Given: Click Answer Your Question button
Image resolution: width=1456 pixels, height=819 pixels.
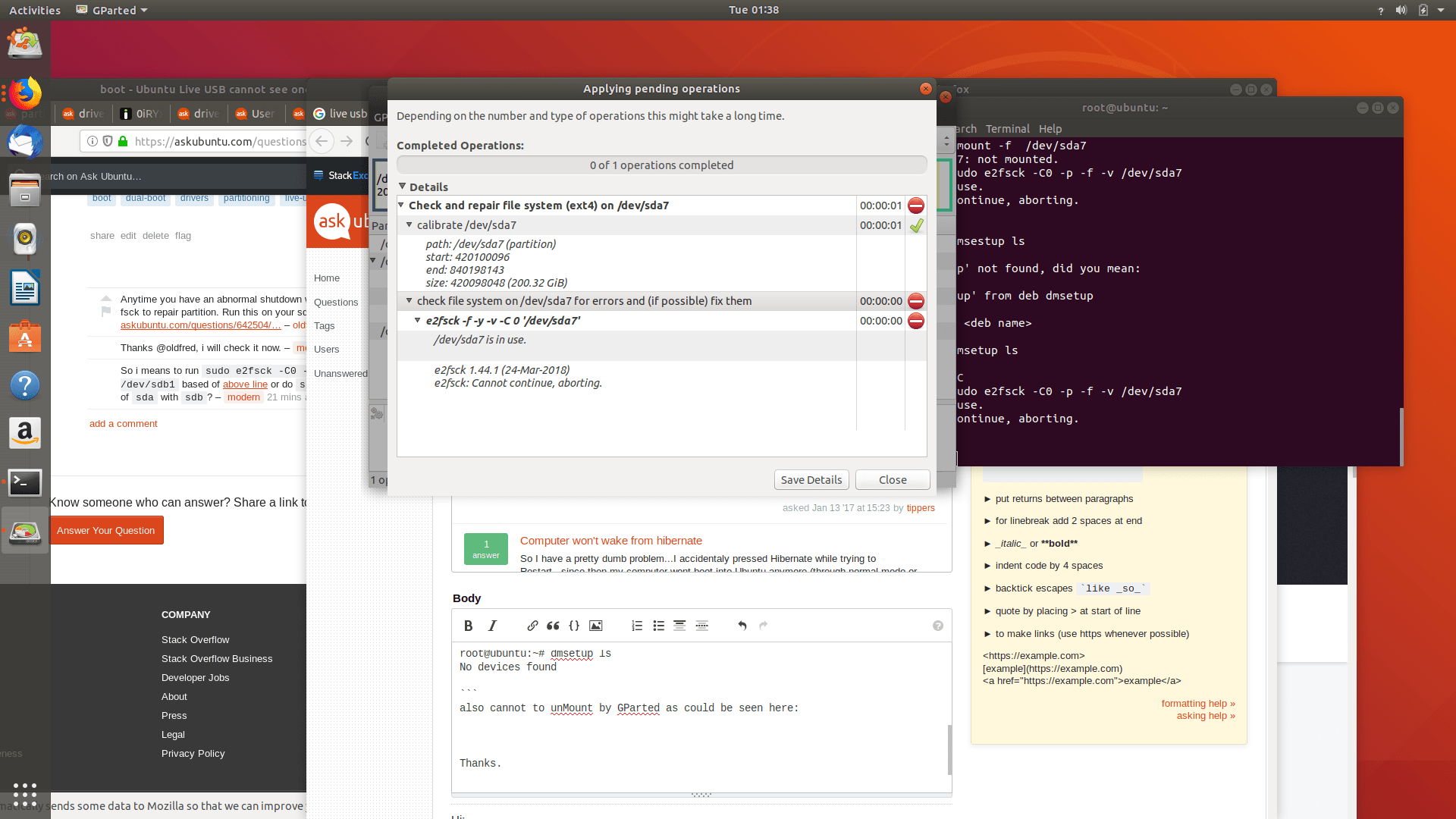Looking at the screenshot, I should [x=105, y=530].
